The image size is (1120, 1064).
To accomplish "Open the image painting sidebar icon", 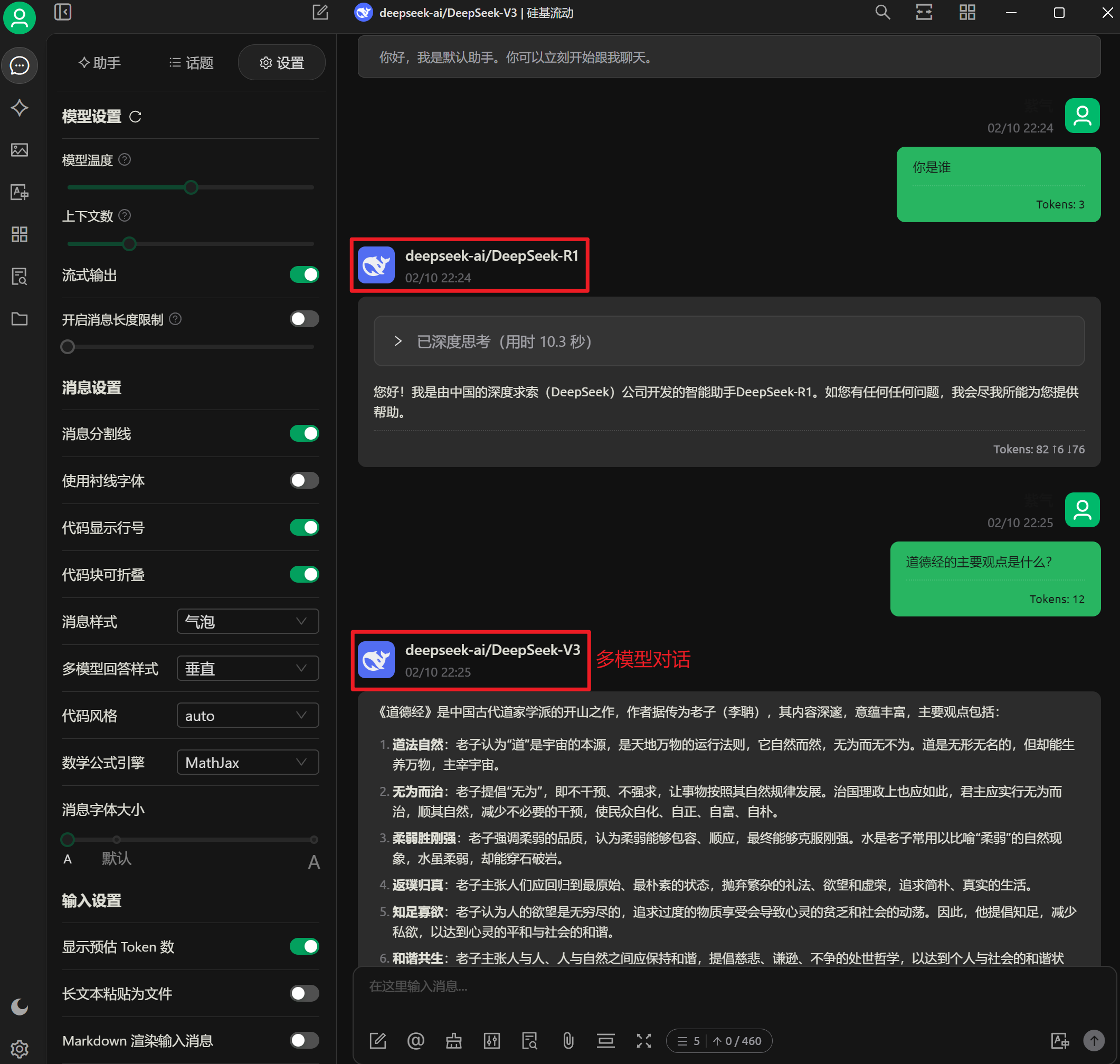I will [x=20, y=150].
